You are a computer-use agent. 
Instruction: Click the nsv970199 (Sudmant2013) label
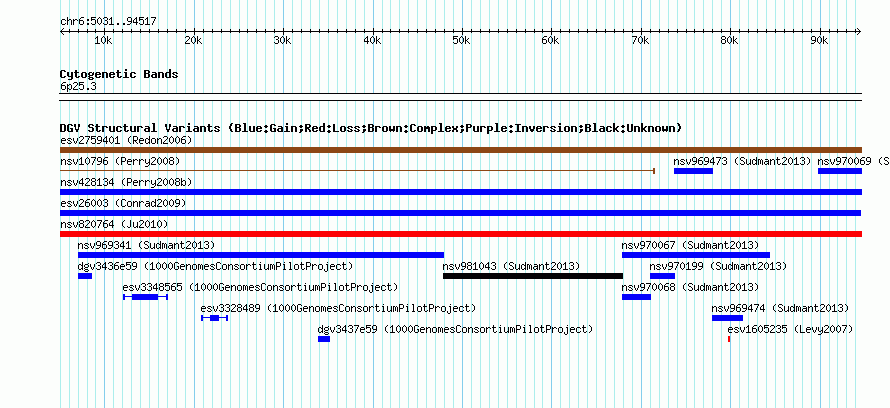(x=719, y=266)
